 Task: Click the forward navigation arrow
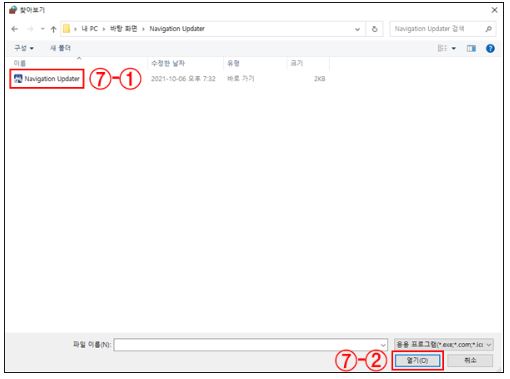[30, 29]
